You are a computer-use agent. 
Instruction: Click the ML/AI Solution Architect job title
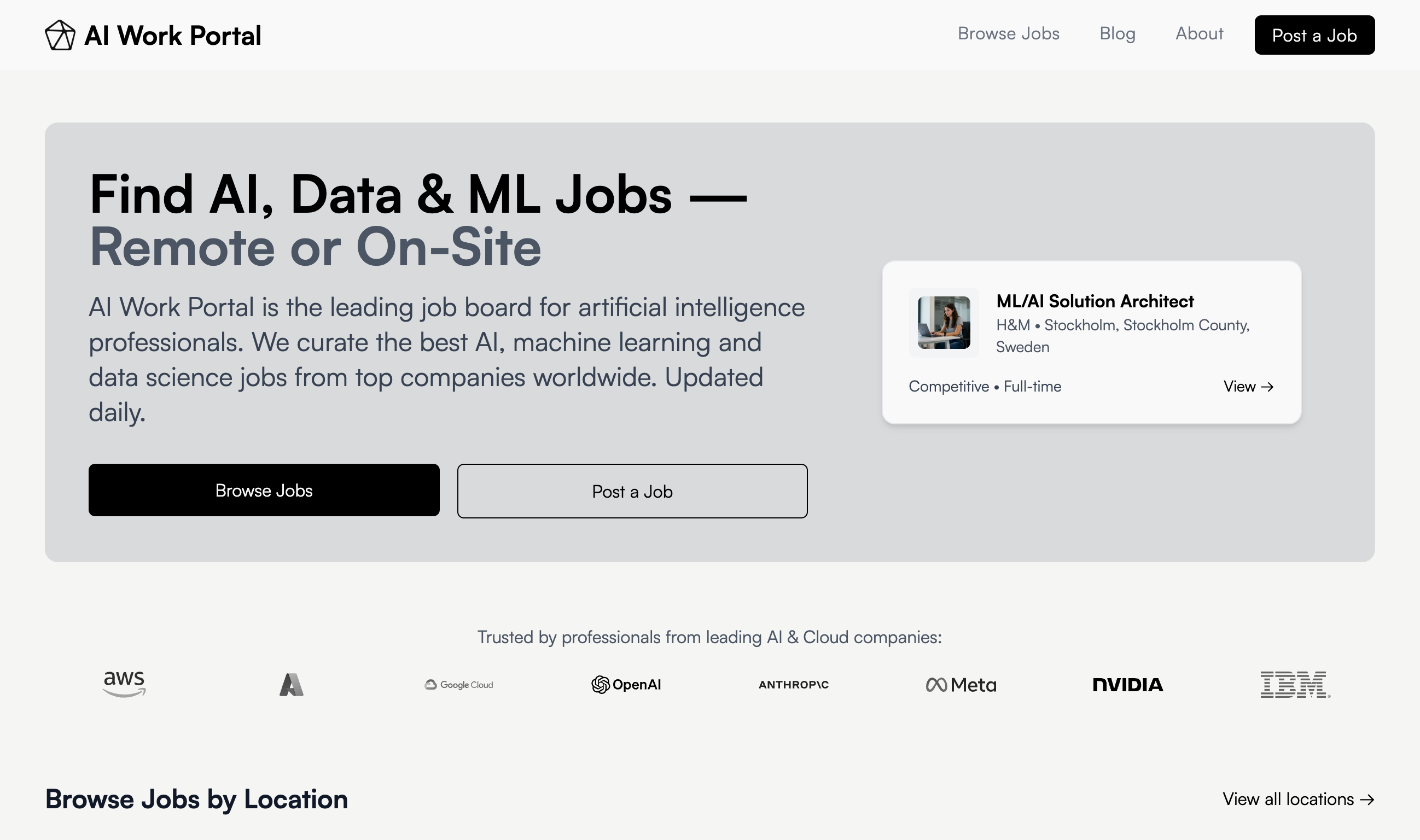click(x=1095, y=302)
